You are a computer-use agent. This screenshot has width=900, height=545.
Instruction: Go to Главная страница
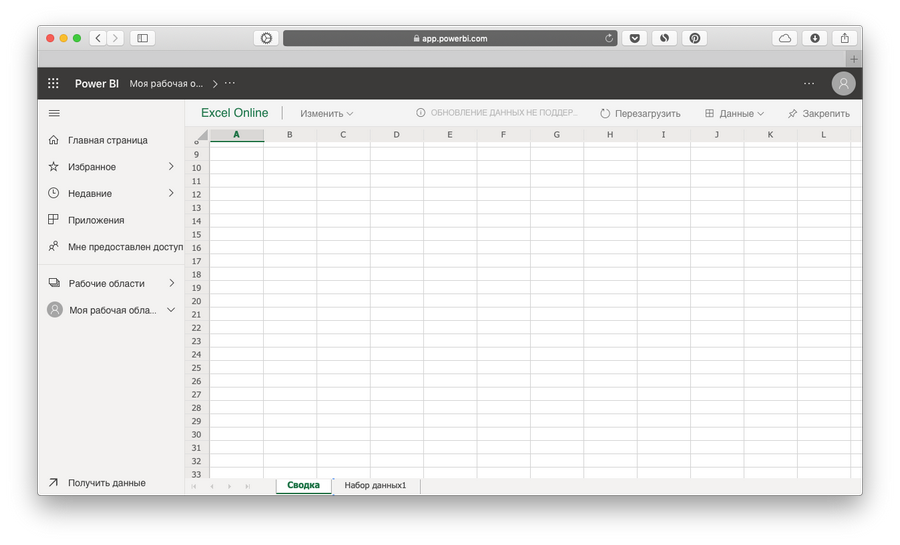[x=107, y=140]
